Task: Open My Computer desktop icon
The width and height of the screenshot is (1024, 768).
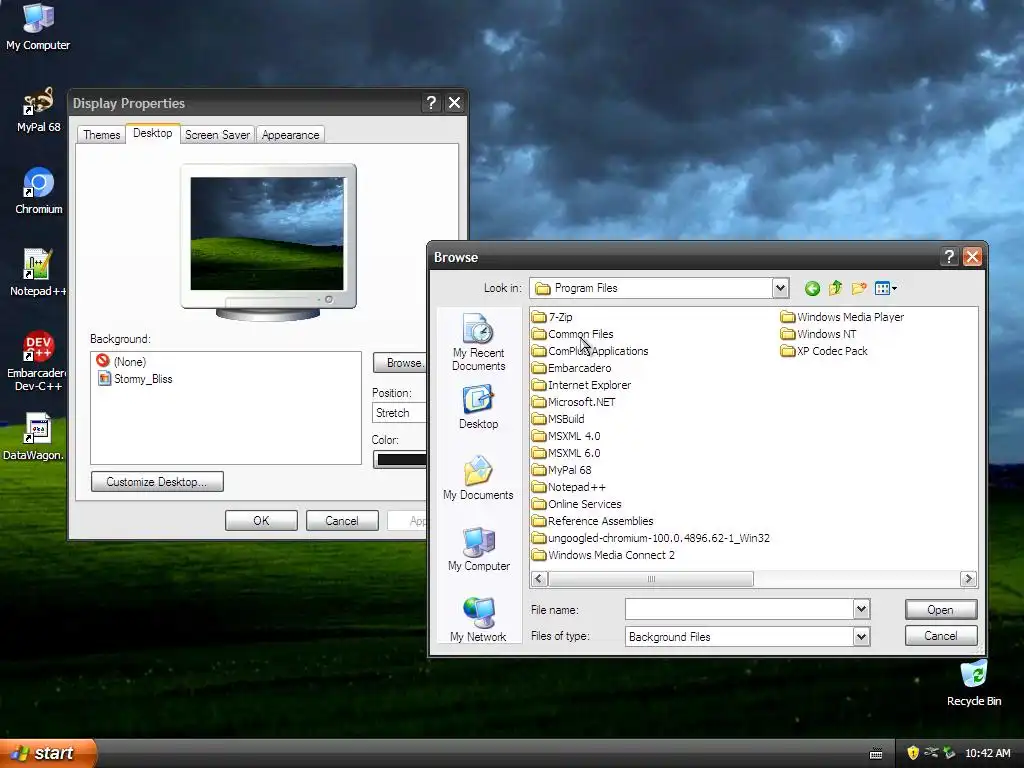Action: coord(38,26)
